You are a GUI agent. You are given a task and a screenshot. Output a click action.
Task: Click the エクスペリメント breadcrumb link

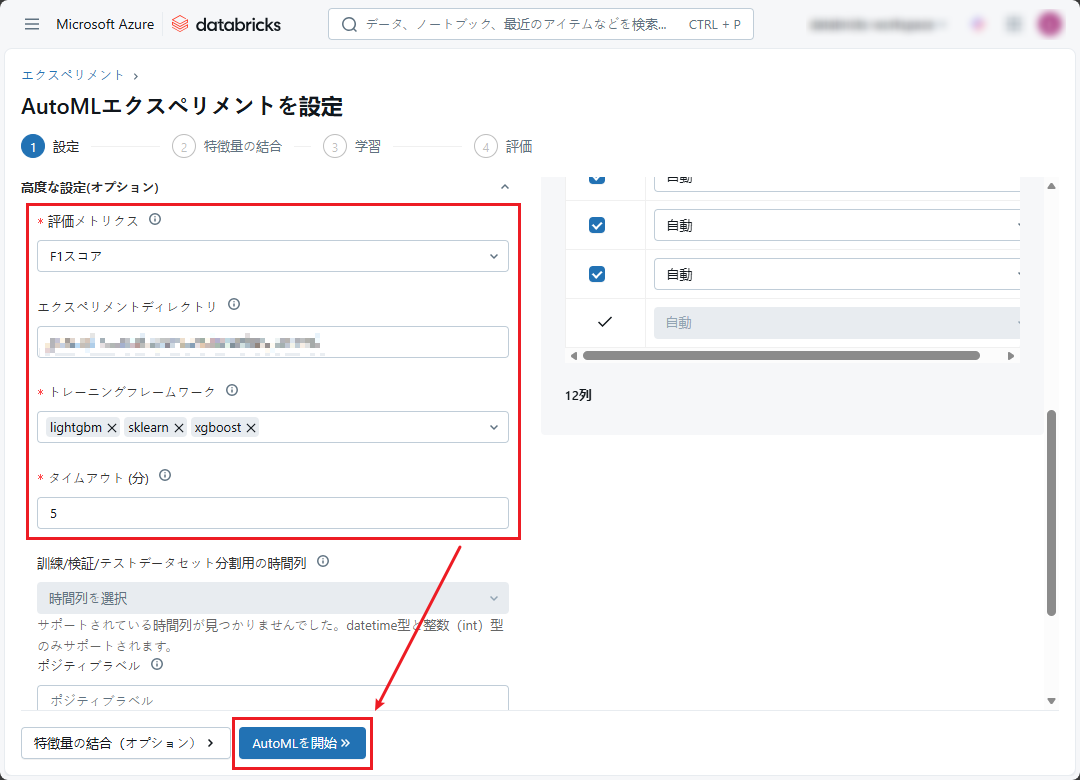point(73,75)
